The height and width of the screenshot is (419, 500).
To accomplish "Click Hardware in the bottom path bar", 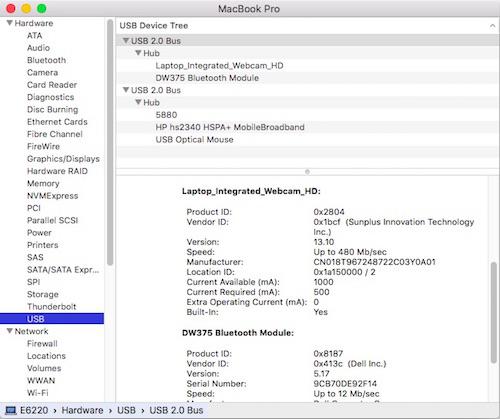I will 82,410.
